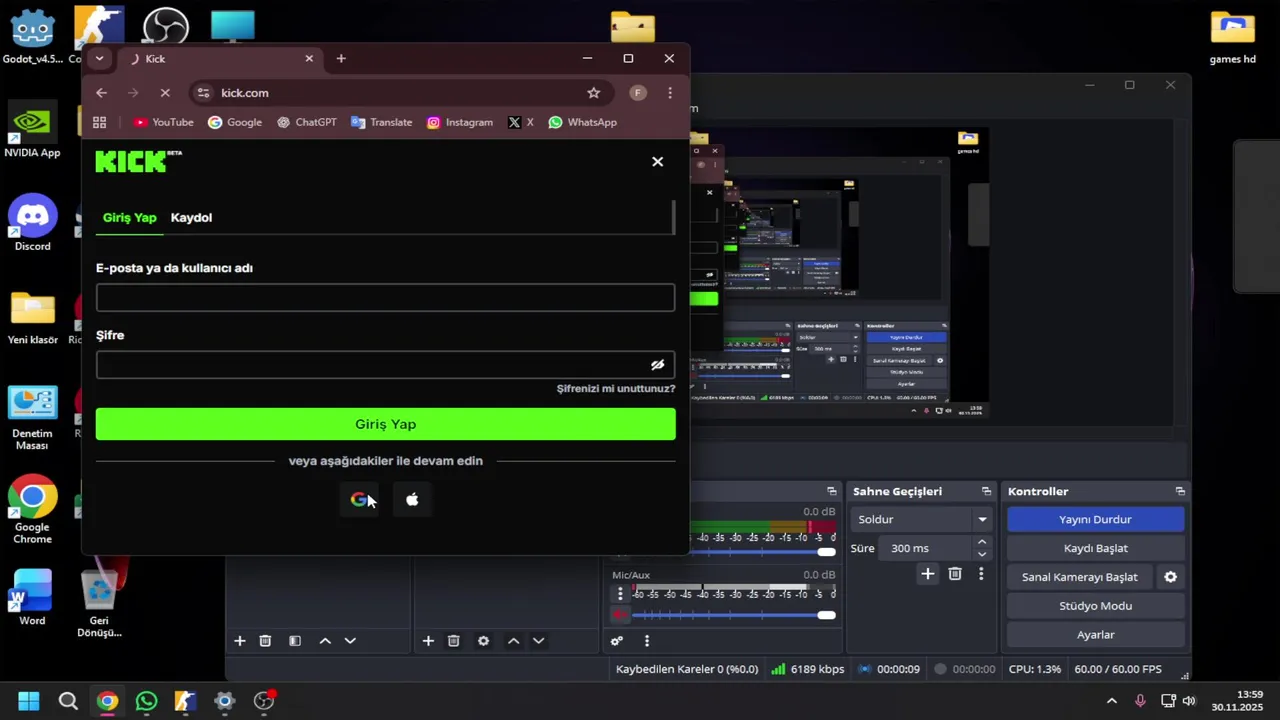Image resolution: width=1280 pixels, height=720 pixels.
Task: Open the Instagram bookmark
Action: [x=460, y=122]
